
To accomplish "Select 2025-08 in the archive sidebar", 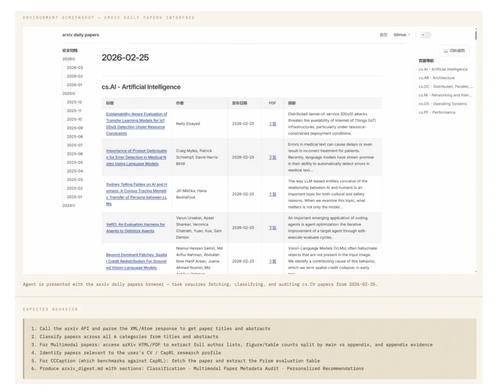I will pos(75,136).
